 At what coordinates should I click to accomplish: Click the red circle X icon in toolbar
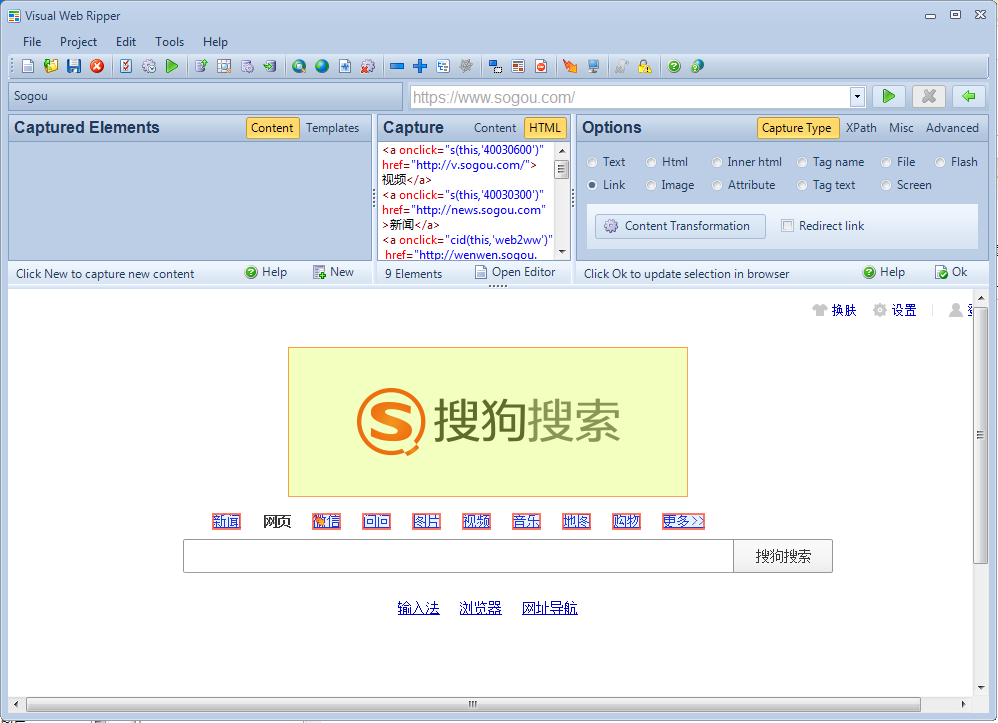[x=97, y=66]
